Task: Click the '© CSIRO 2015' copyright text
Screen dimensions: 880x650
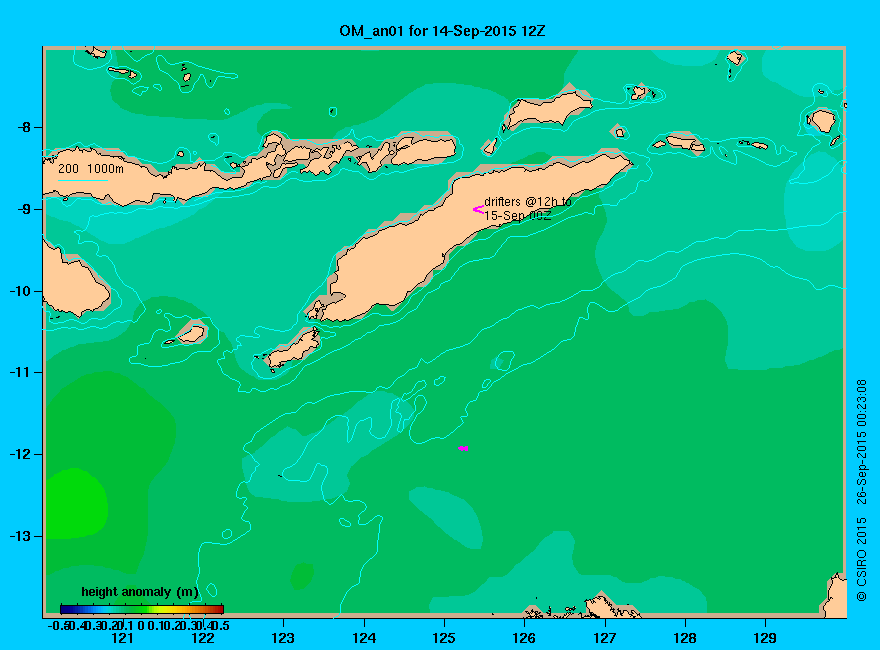Action: coord(861,560)
